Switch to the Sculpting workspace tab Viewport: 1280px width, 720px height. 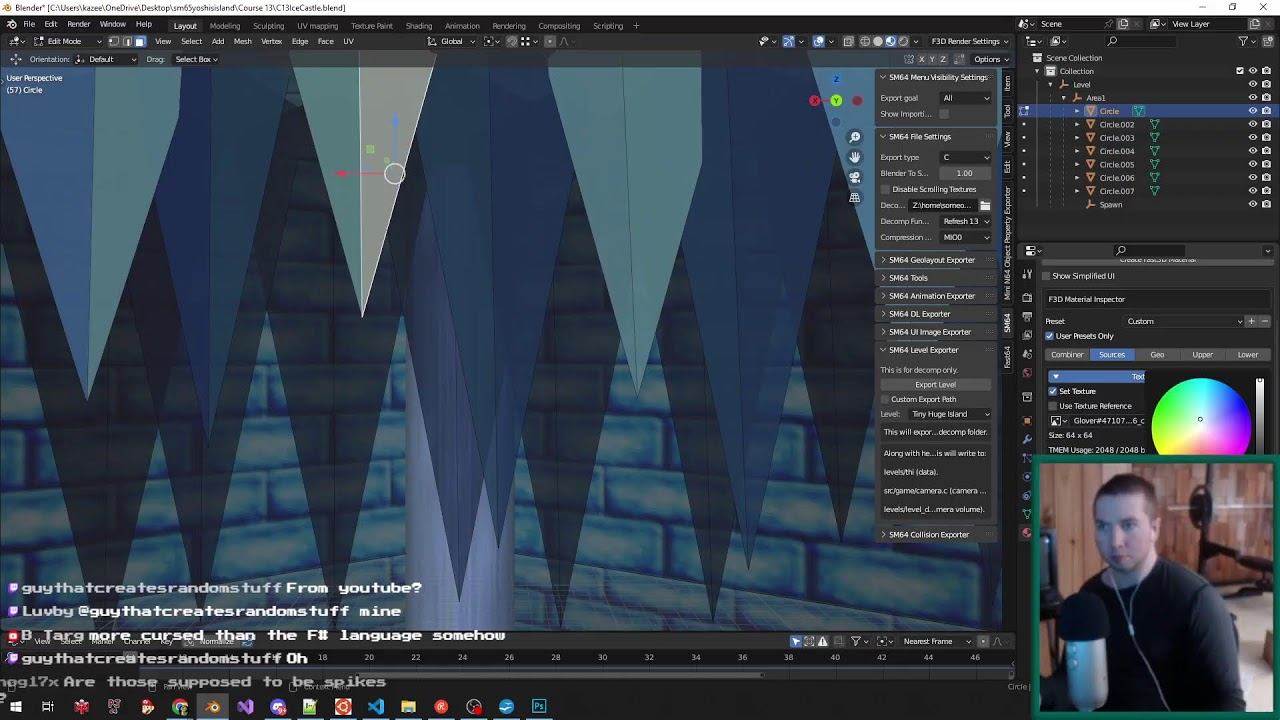point(268,26)
